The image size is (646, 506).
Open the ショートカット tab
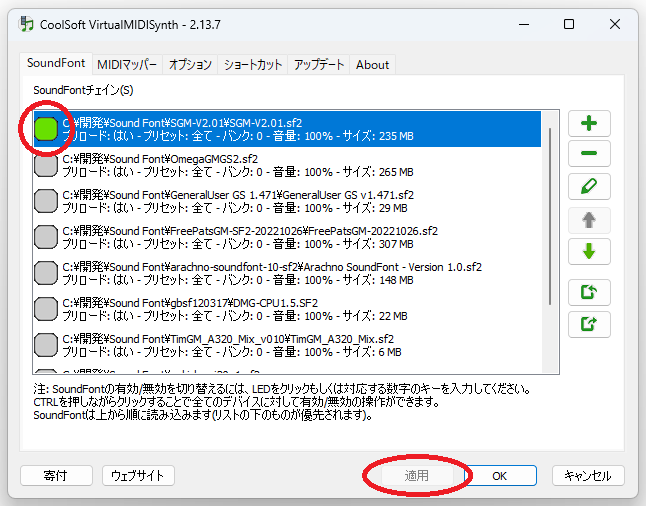253,65
